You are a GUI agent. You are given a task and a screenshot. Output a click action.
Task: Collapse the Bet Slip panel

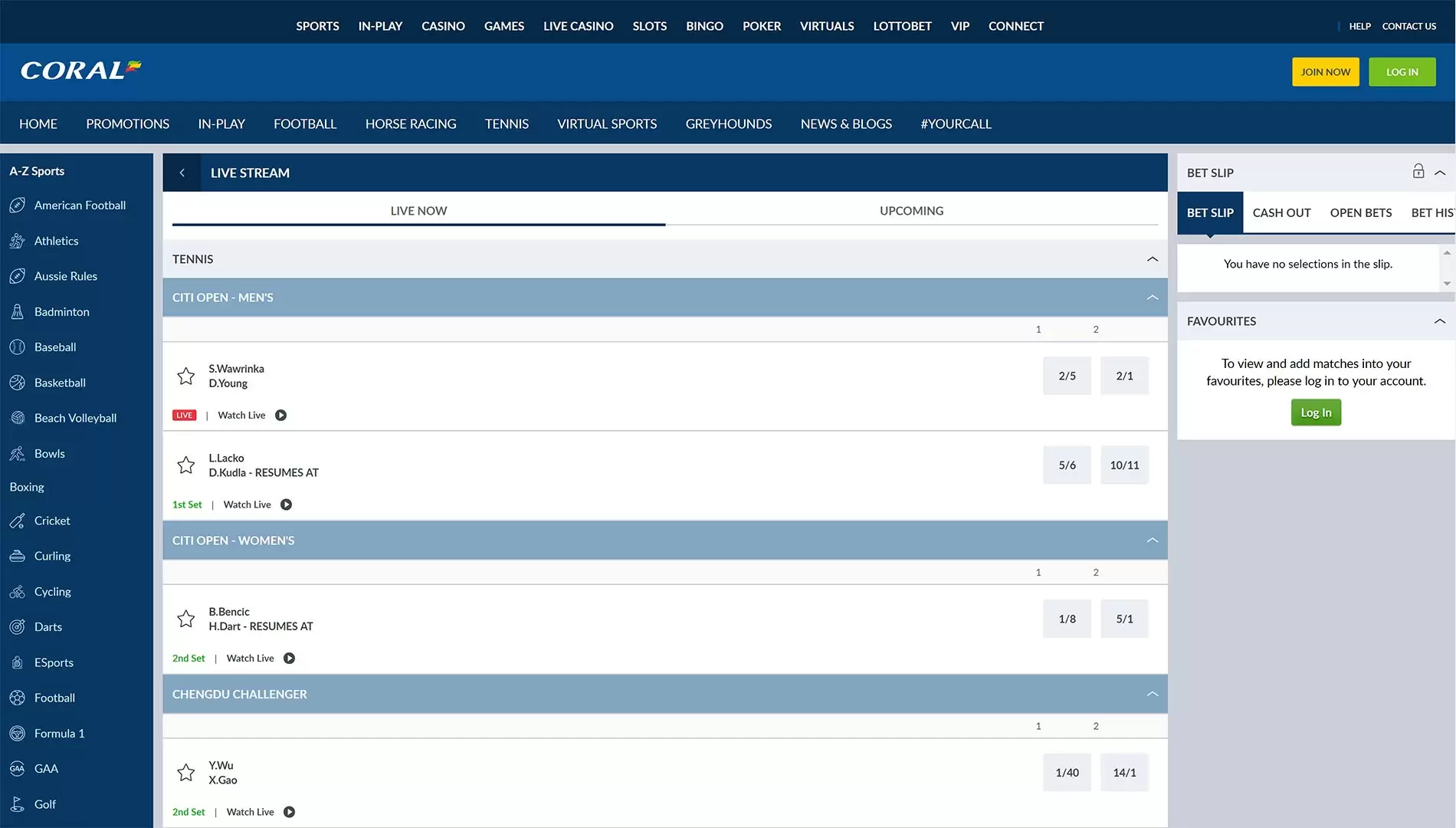[1441, 172]
